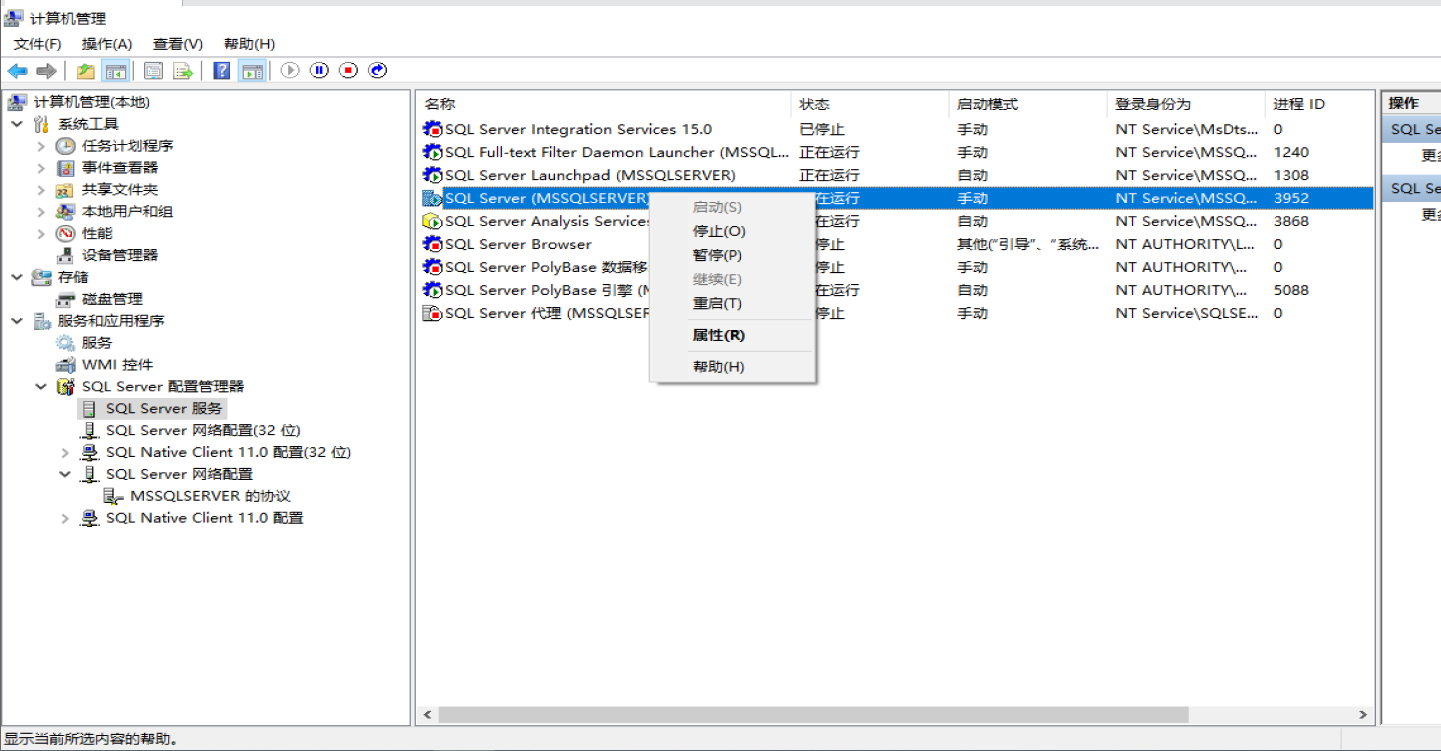Open the 操作(A) menu in the menu bar

[x=107, y=44]
